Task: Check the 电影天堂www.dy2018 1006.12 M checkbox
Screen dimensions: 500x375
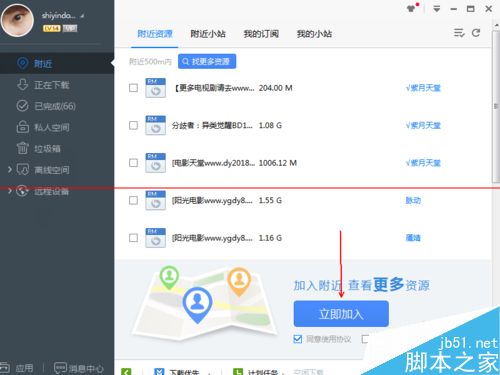Action: (x=133, y=163)
